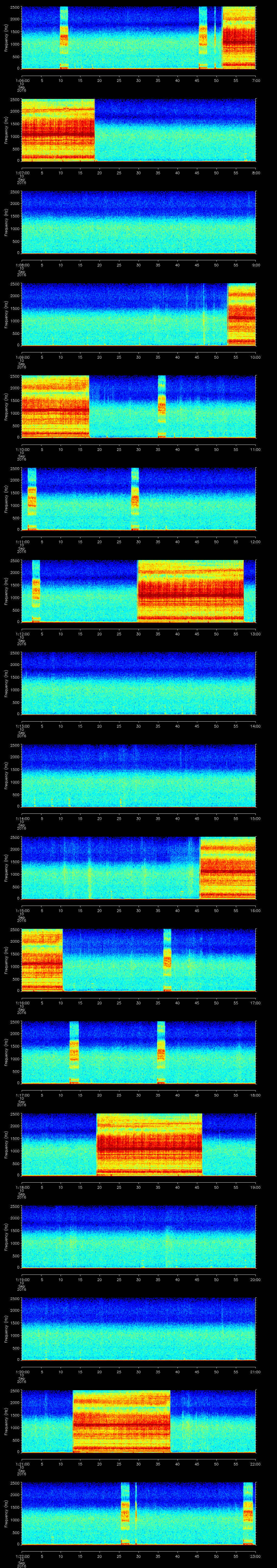Click the burst near 37s in 1:16:00 panel
The image size is (277, 1568).
(167, 960)
